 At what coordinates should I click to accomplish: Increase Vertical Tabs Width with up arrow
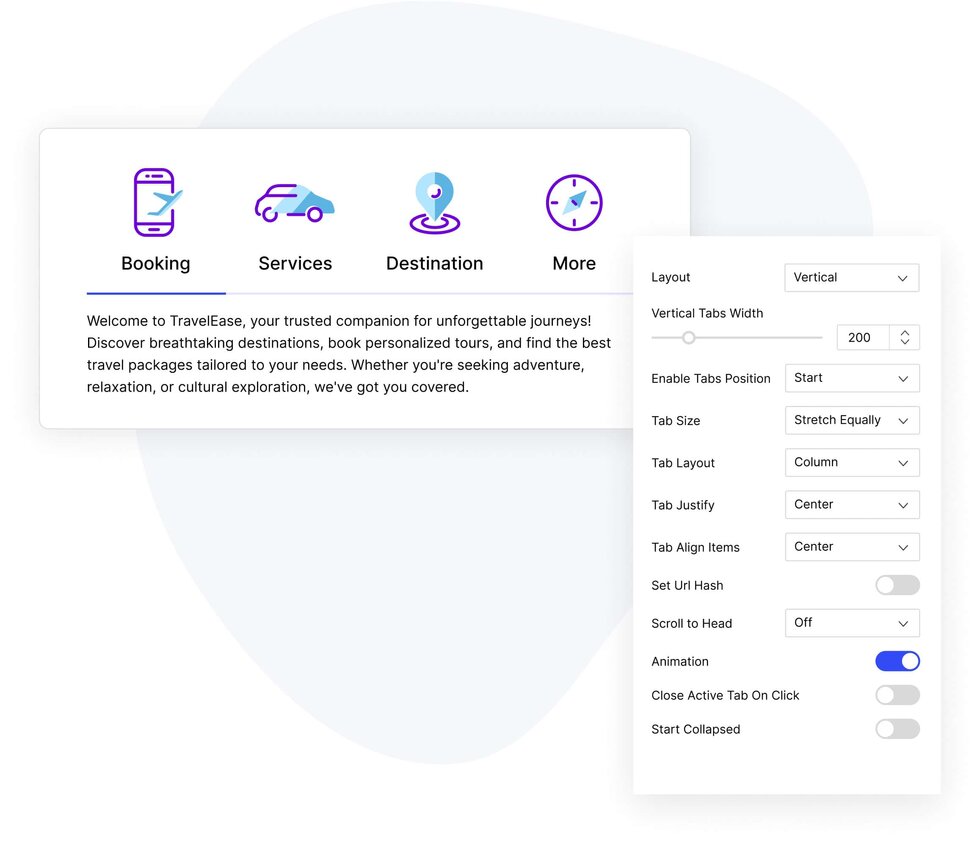click(x=905, y=332)
